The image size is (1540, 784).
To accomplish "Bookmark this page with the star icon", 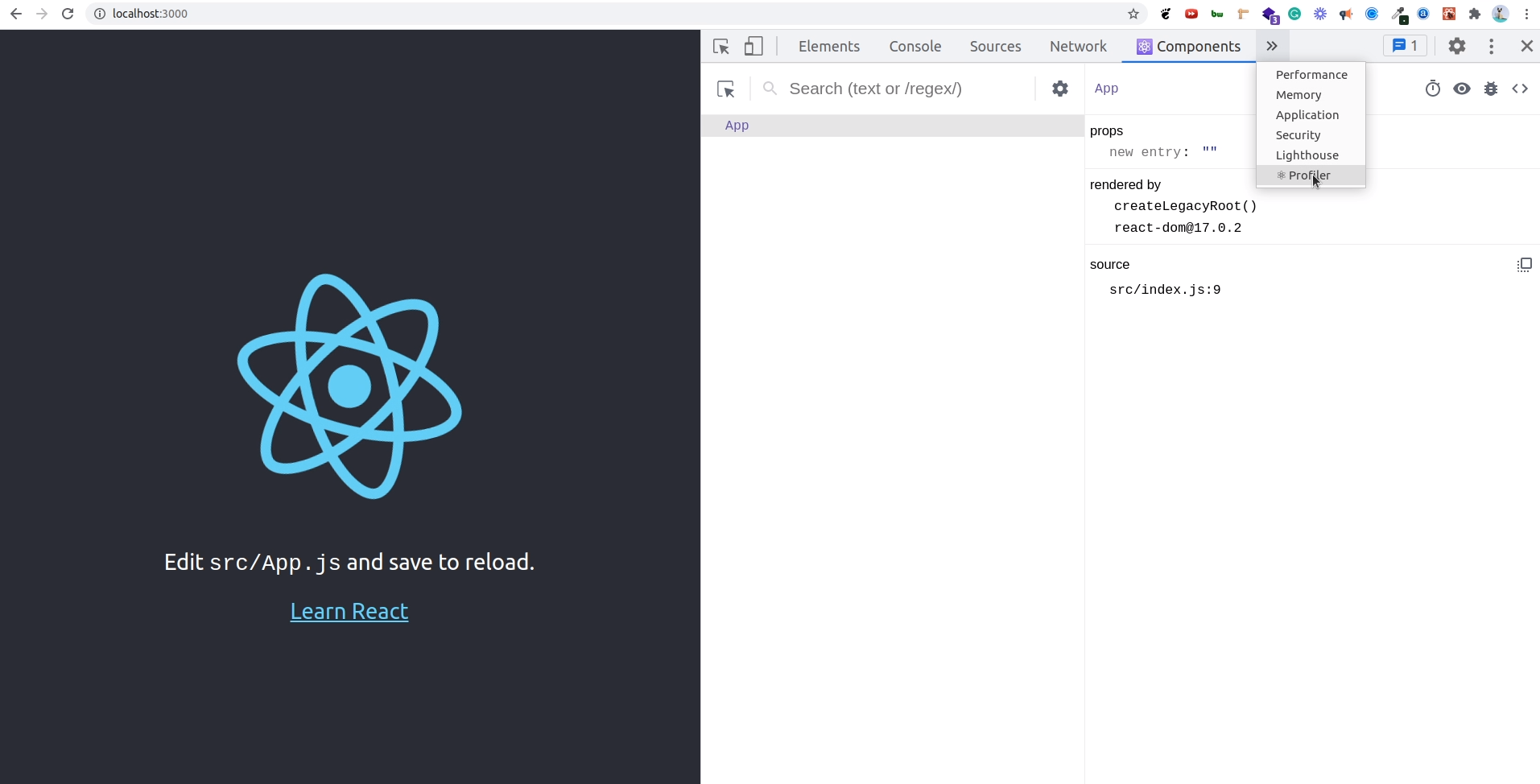I will point(1133,14).
